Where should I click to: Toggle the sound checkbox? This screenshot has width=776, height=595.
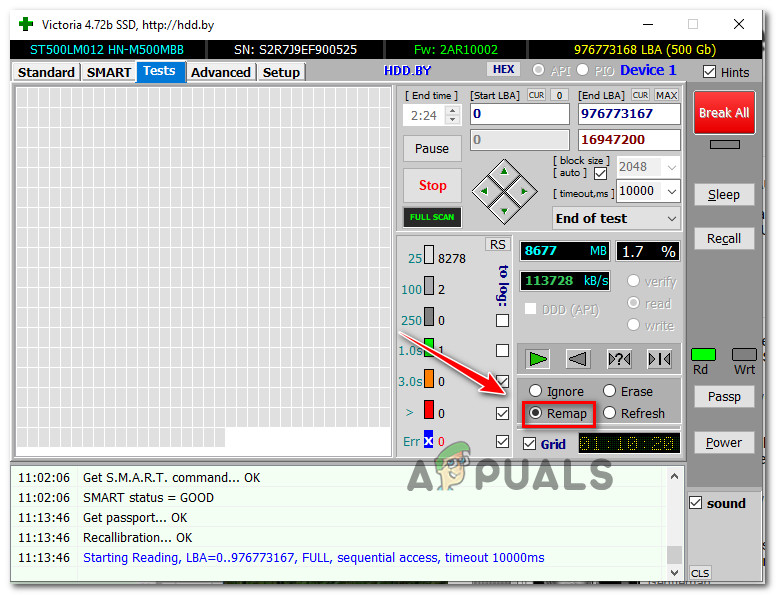coord(695,503)
